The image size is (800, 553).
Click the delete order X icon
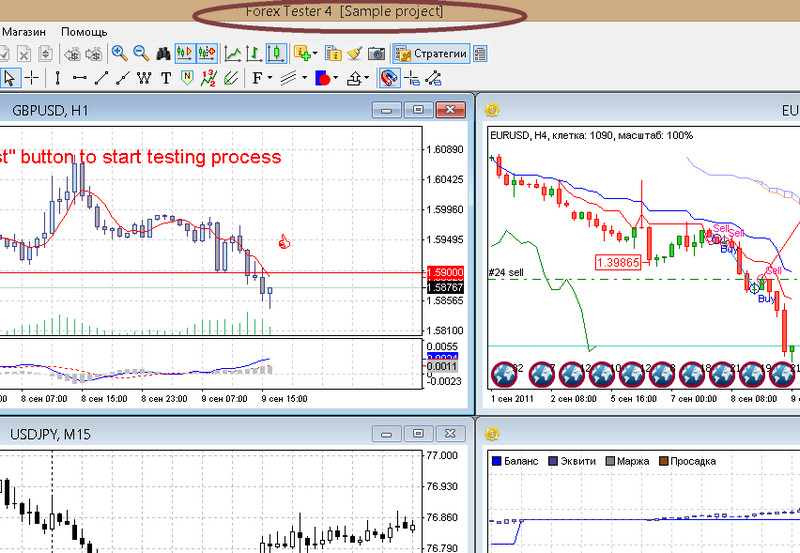[x=23, y=53]
